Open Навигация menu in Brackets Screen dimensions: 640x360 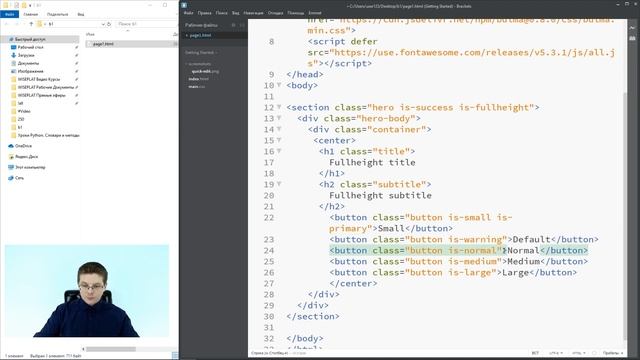(x=253, y=13)
